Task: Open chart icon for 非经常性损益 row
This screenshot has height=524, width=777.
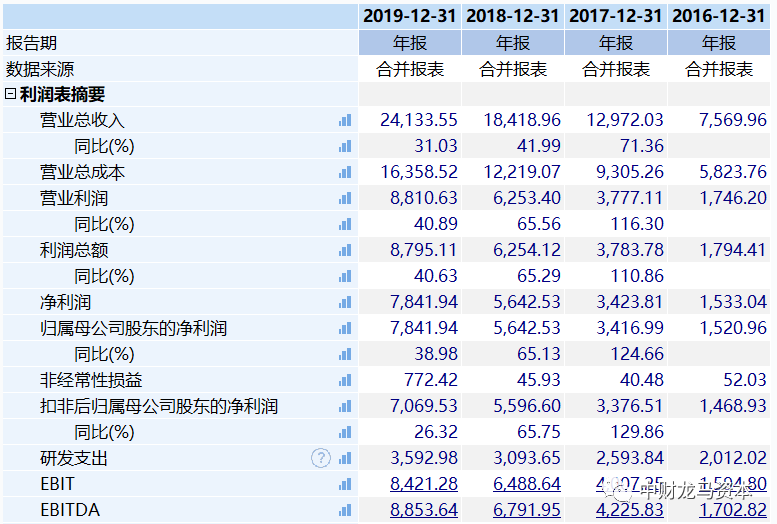Action: point(345,380)
